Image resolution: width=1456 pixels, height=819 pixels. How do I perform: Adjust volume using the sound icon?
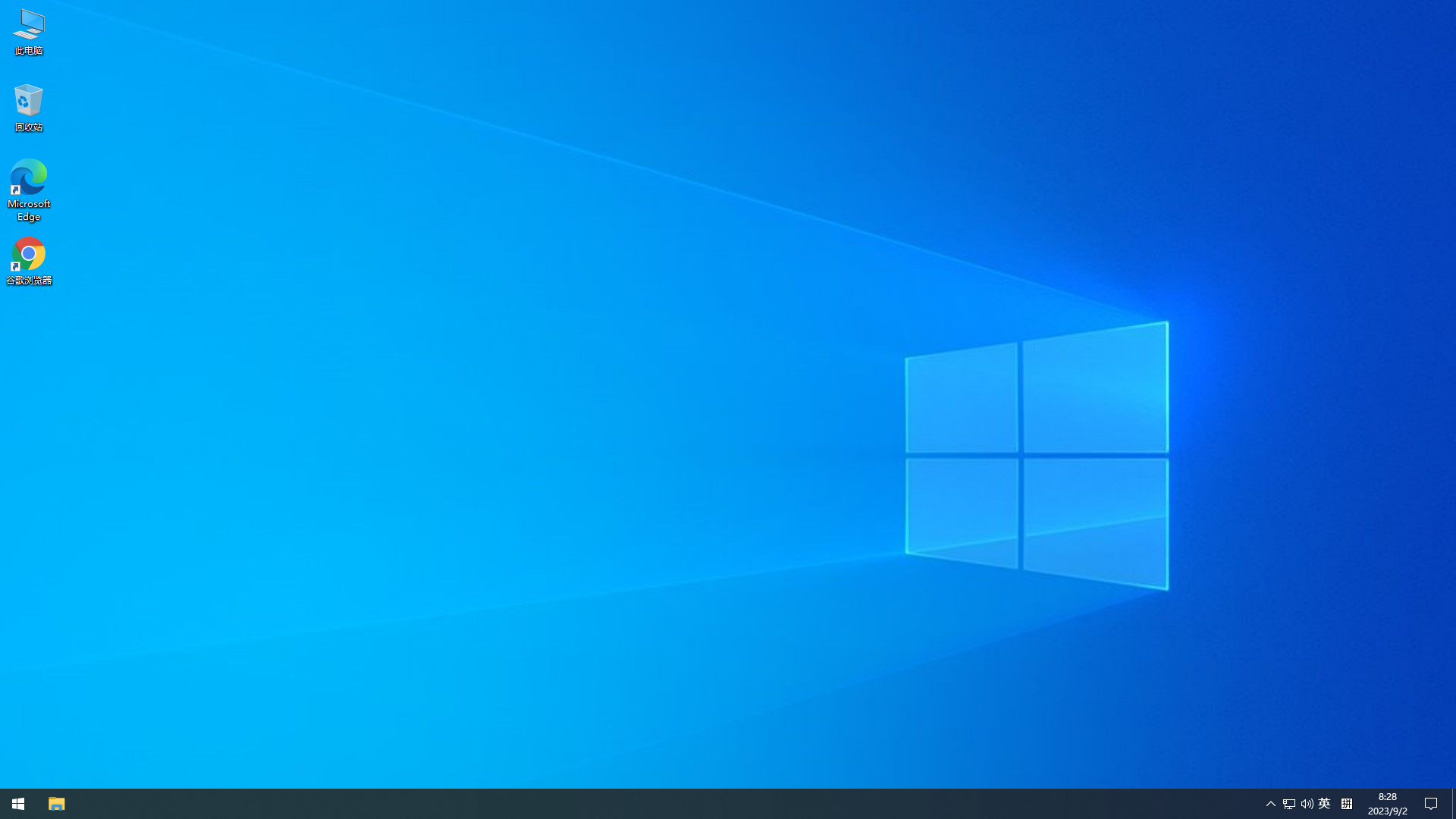[x=1307, y=803]
